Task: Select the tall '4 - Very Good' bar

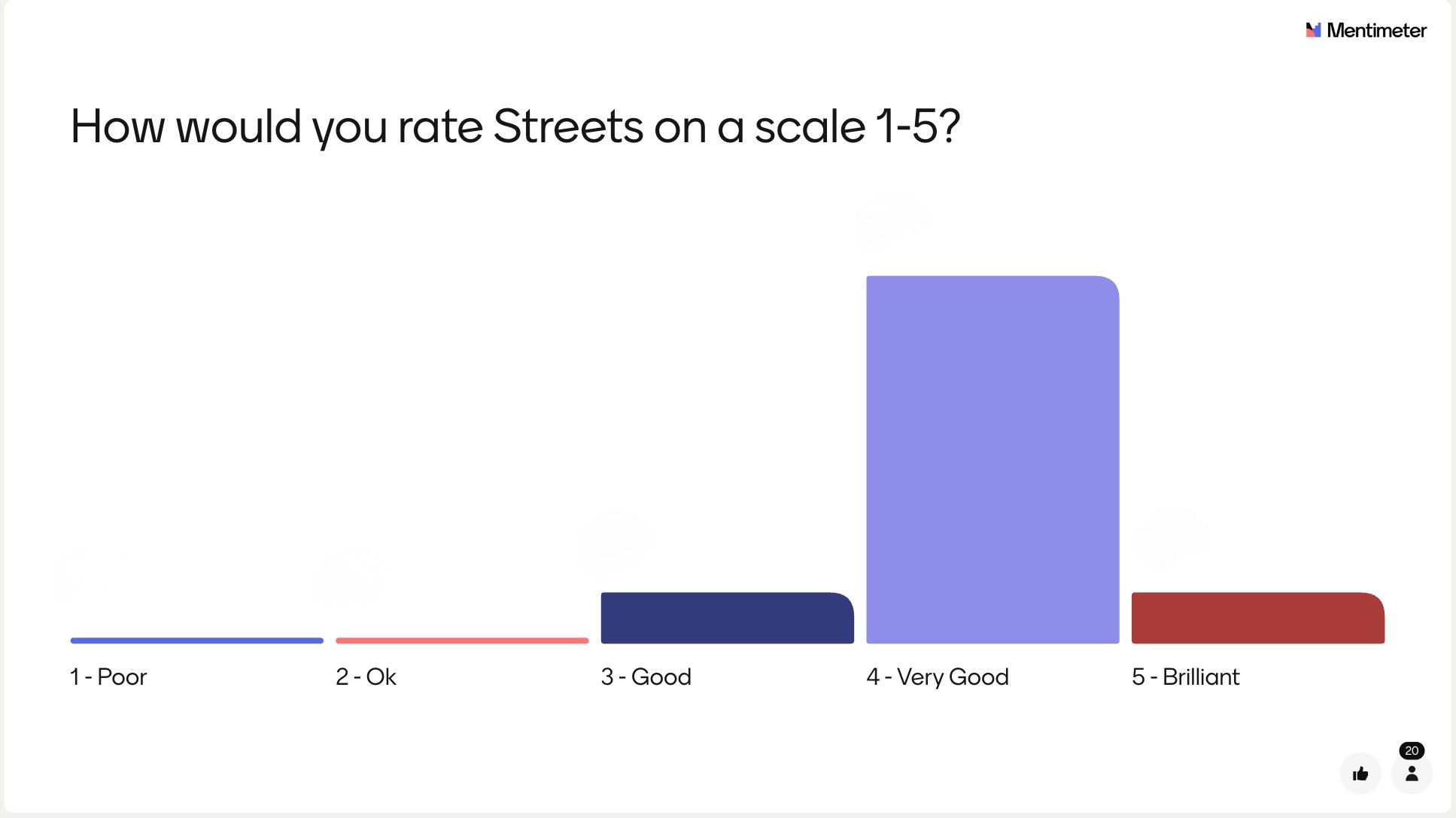Action: 992,459
